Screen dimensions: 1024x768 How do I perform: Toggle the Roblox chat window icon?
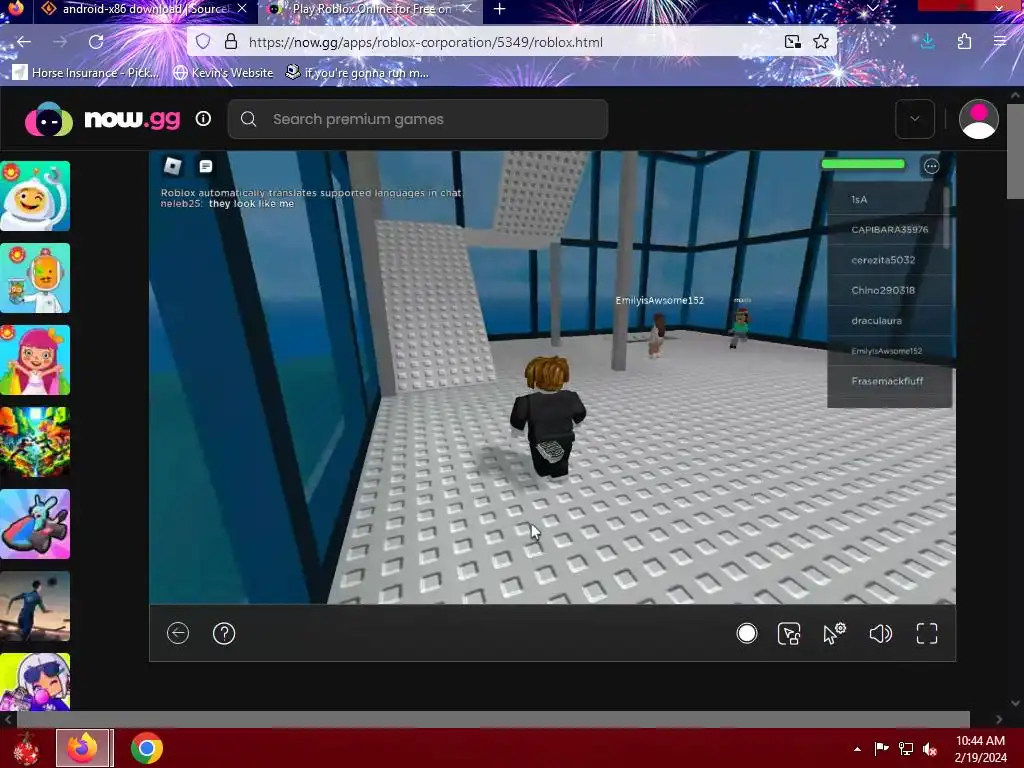tap(206, 167)
